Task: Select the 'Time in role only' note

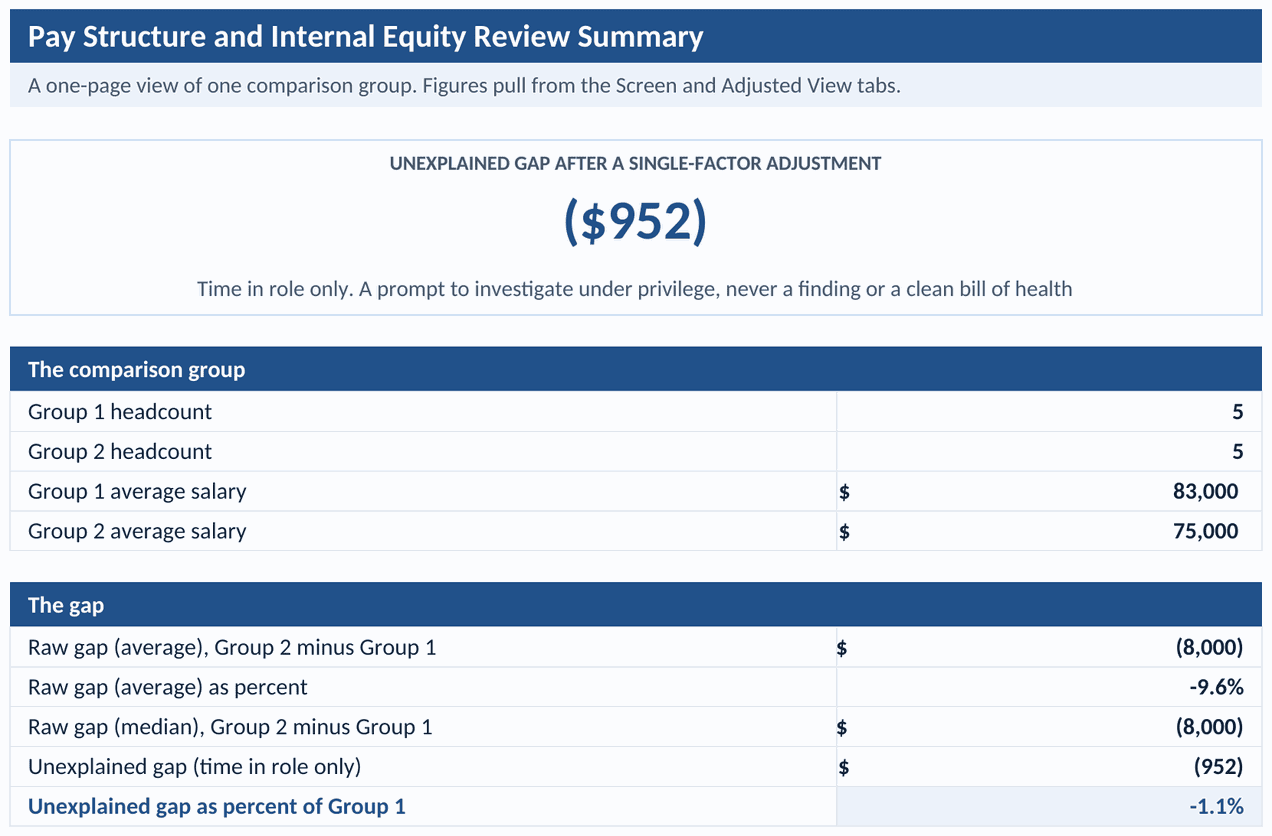Action: pyautogui.click(x=635, y=289)
